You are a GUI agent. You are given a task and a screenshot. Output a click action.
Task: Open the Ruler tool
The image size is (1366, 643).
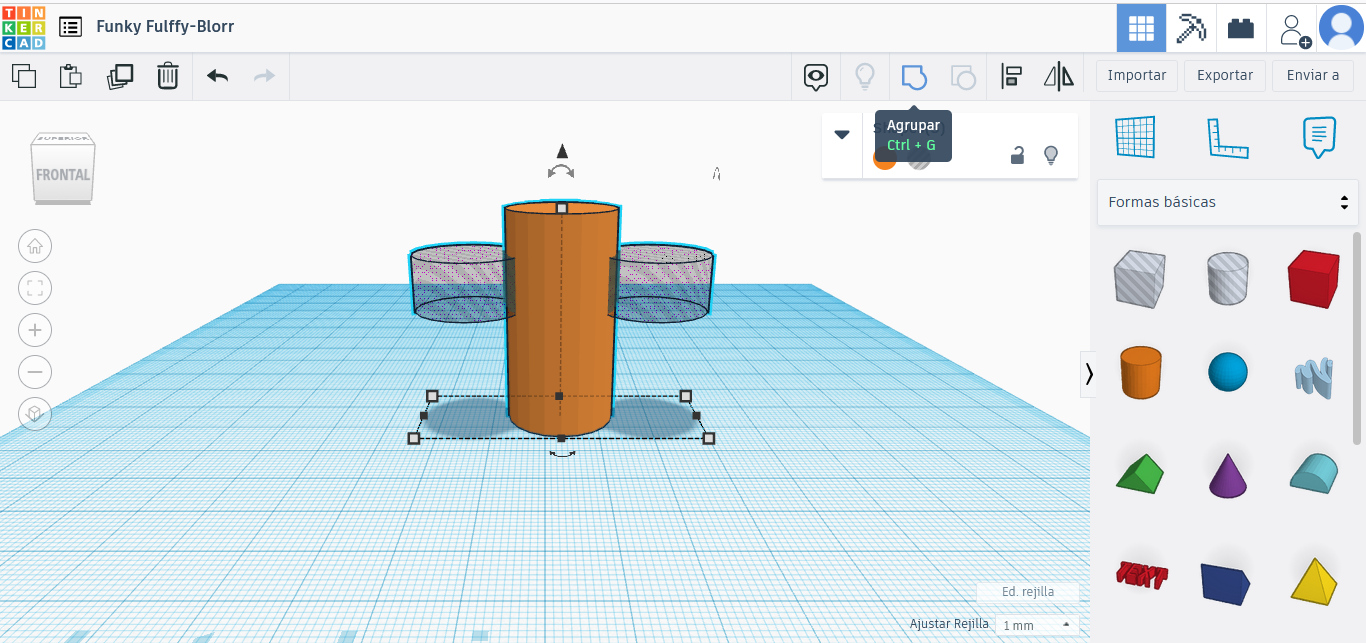tap(1227, 137)
